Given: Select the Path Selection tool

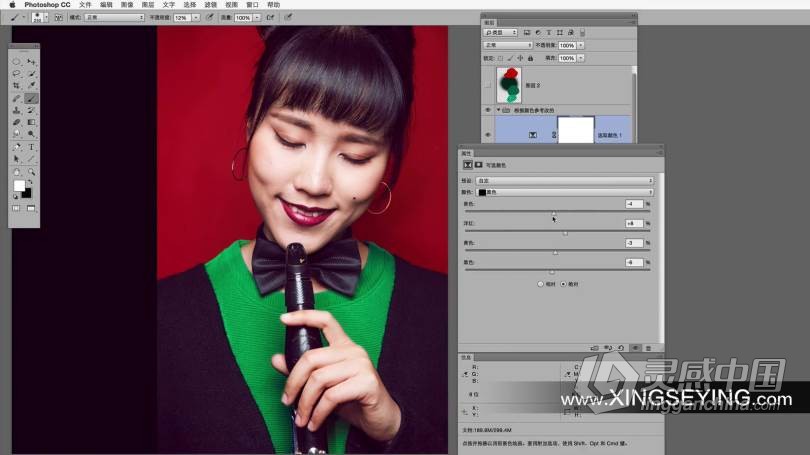Looking at the screenshot, I should coord(17,159).
